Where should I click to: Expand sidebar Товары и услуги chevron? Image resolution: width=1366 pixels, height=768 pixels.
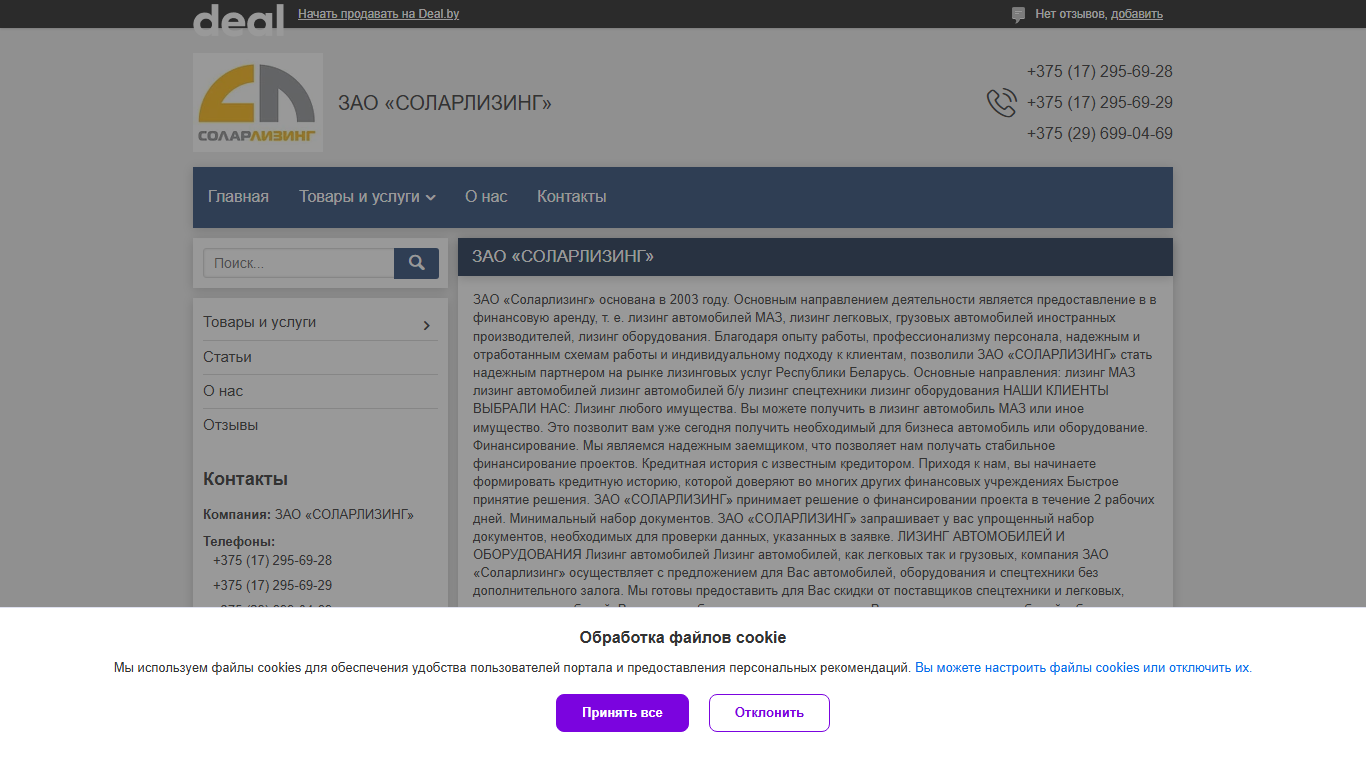[427, 325]
